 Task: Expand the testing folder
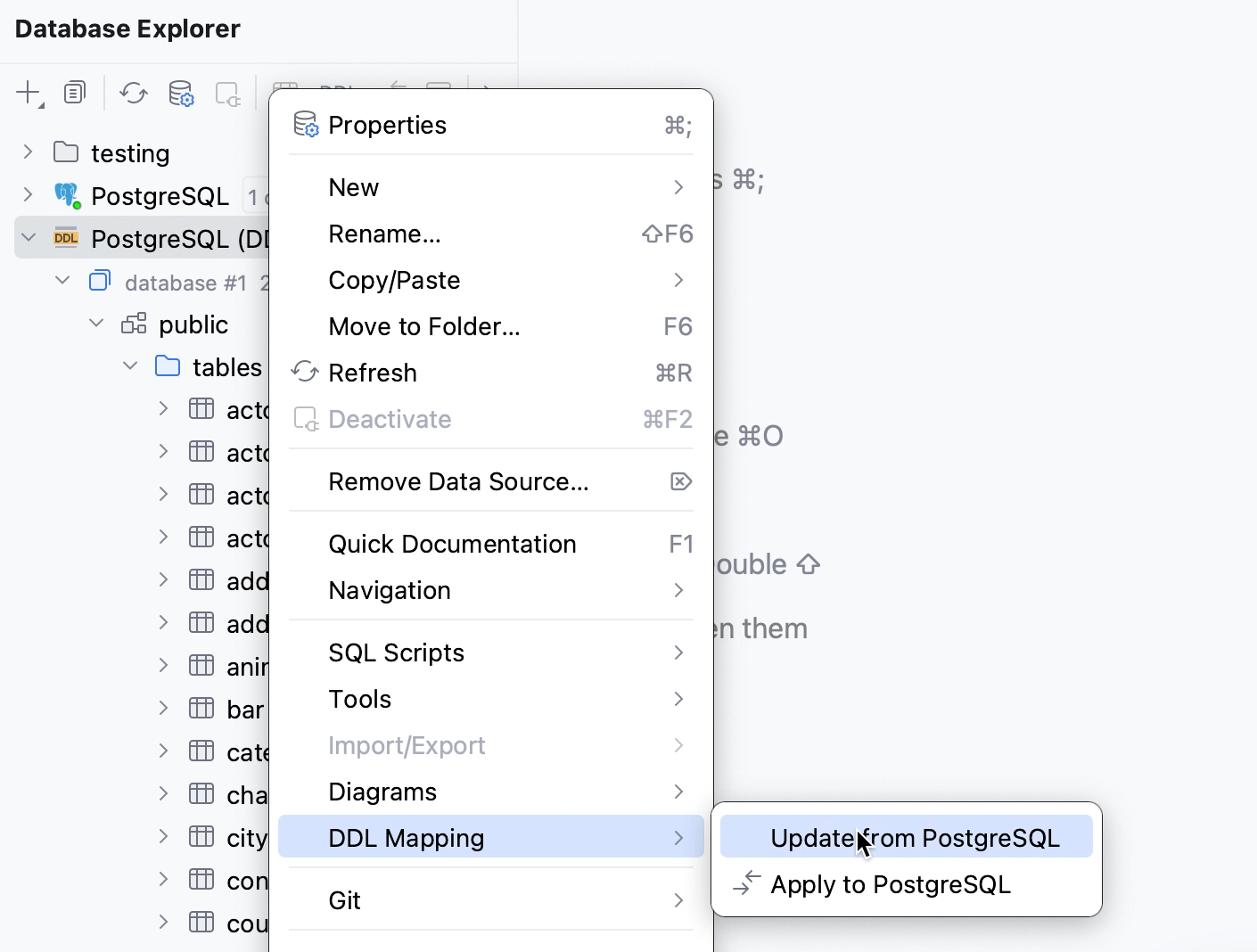click(28, 152)
